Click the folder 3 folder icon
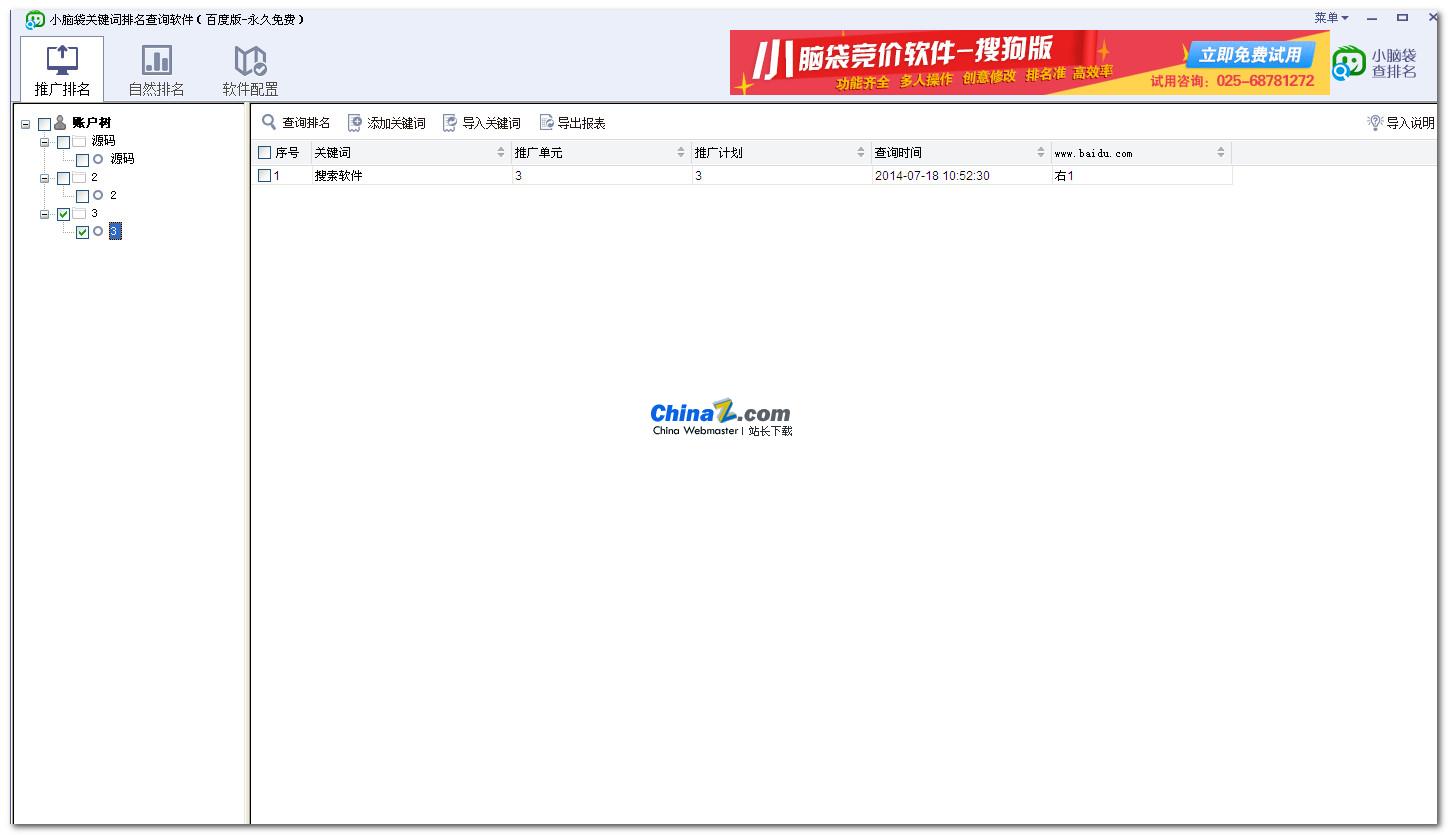This screenshot has height=835, width=1448. coord(79,214)
